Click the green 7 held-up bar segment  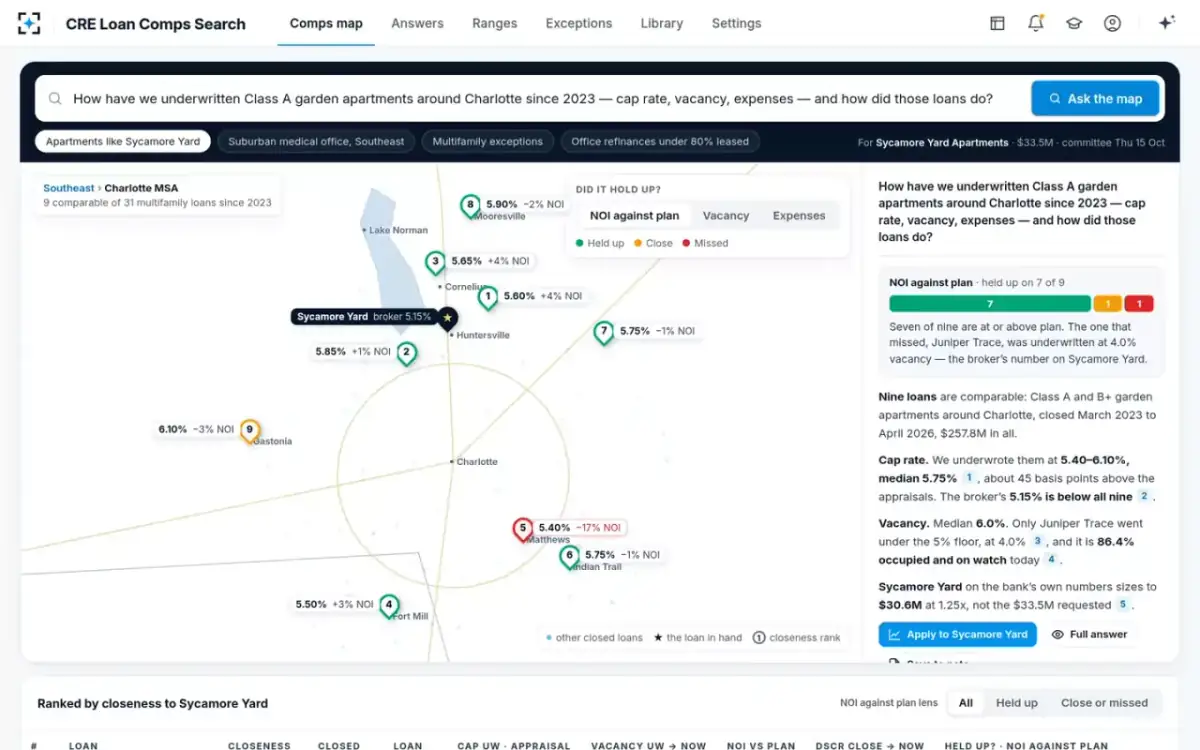[990, 304]
